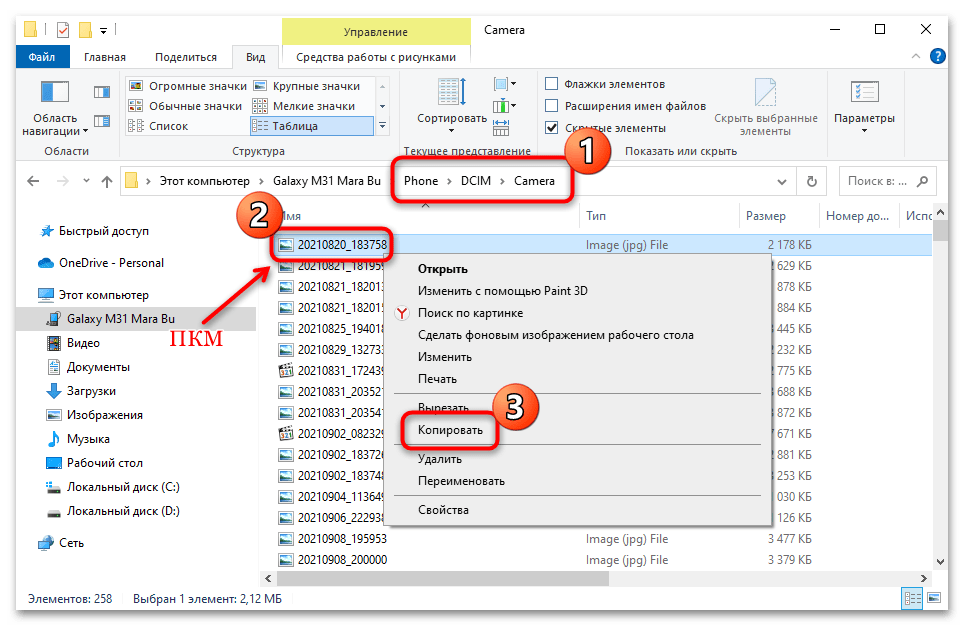Click the Back arrow navigation button
This screenshot has height=626, width=964.
pos(33,181)
